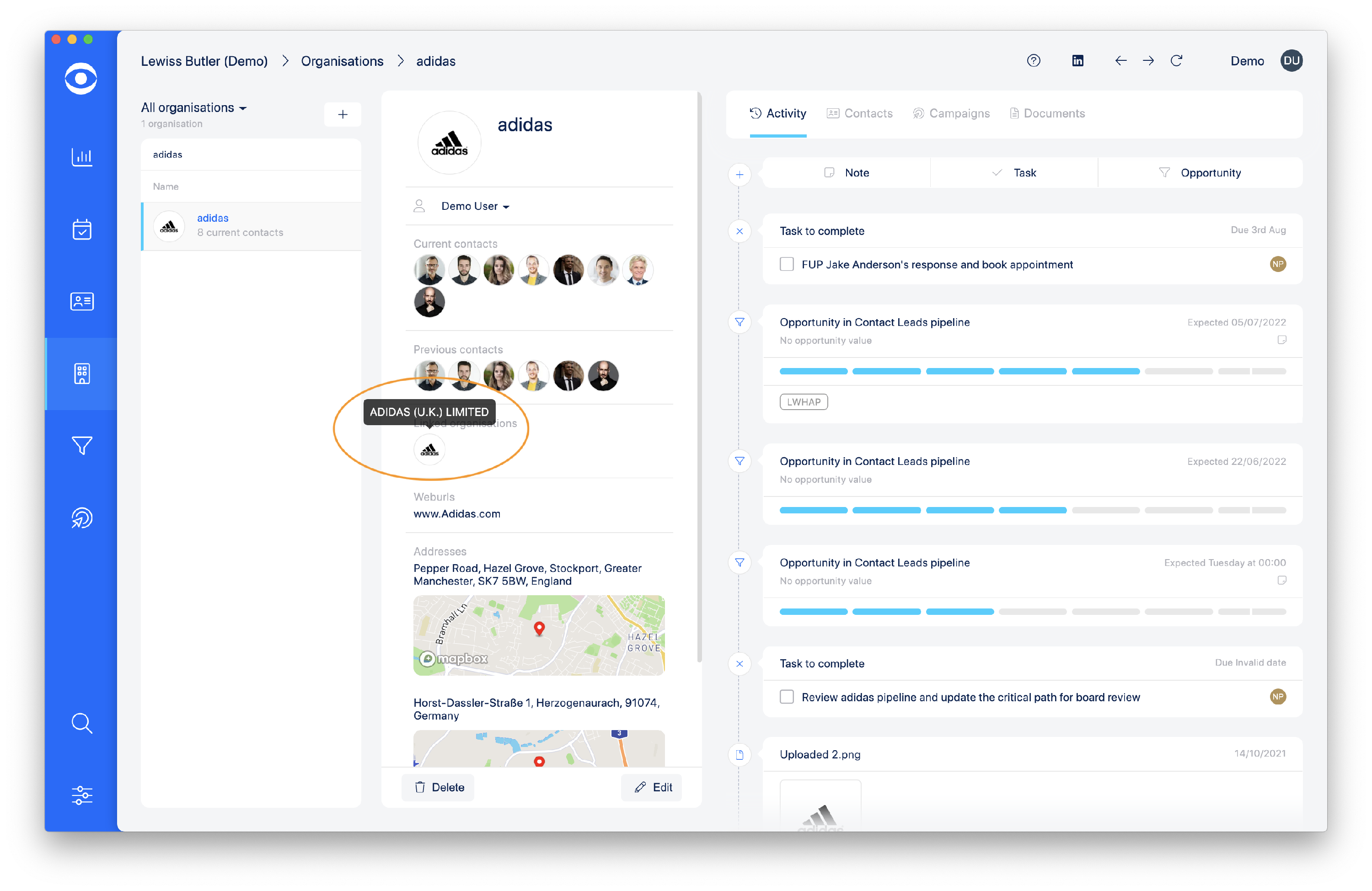Open the search magnifier icon
Image resolution: width=1372 pixels, height=891 pixels.
pos(81,723)
